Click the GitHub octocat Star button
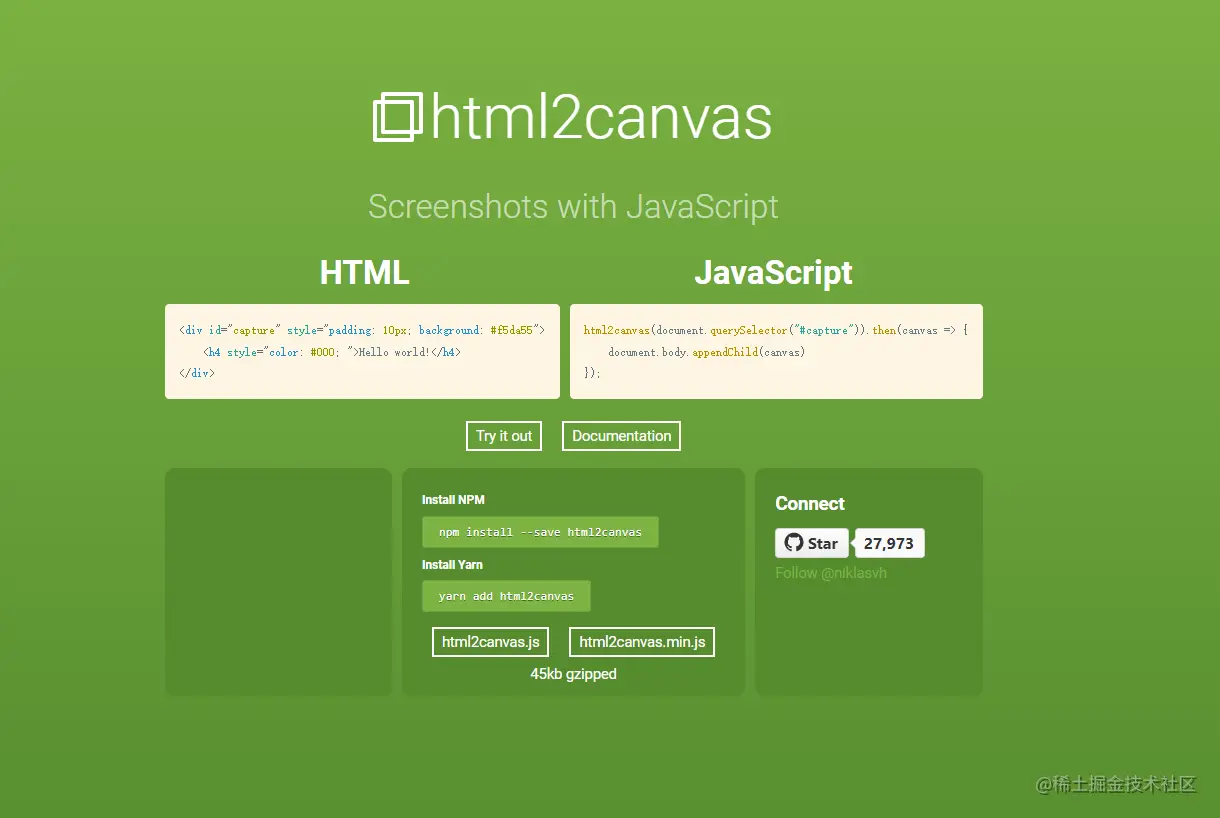The image size is (1220, 818). (x=812, y=543)
